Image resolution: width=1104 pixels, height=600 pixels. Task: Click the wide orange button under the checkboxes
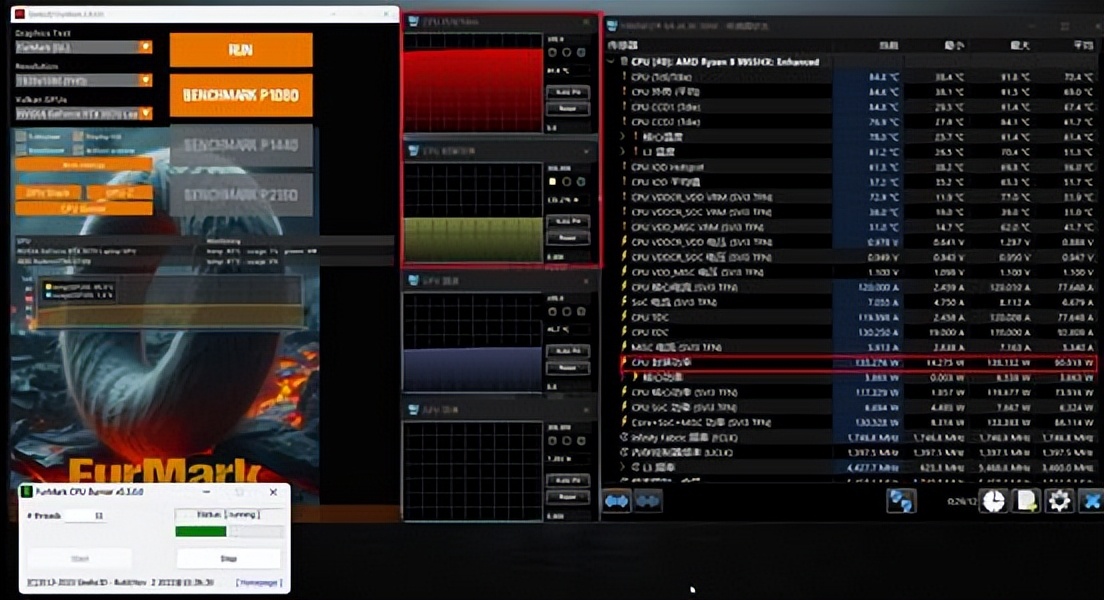[x=83, y=165]
